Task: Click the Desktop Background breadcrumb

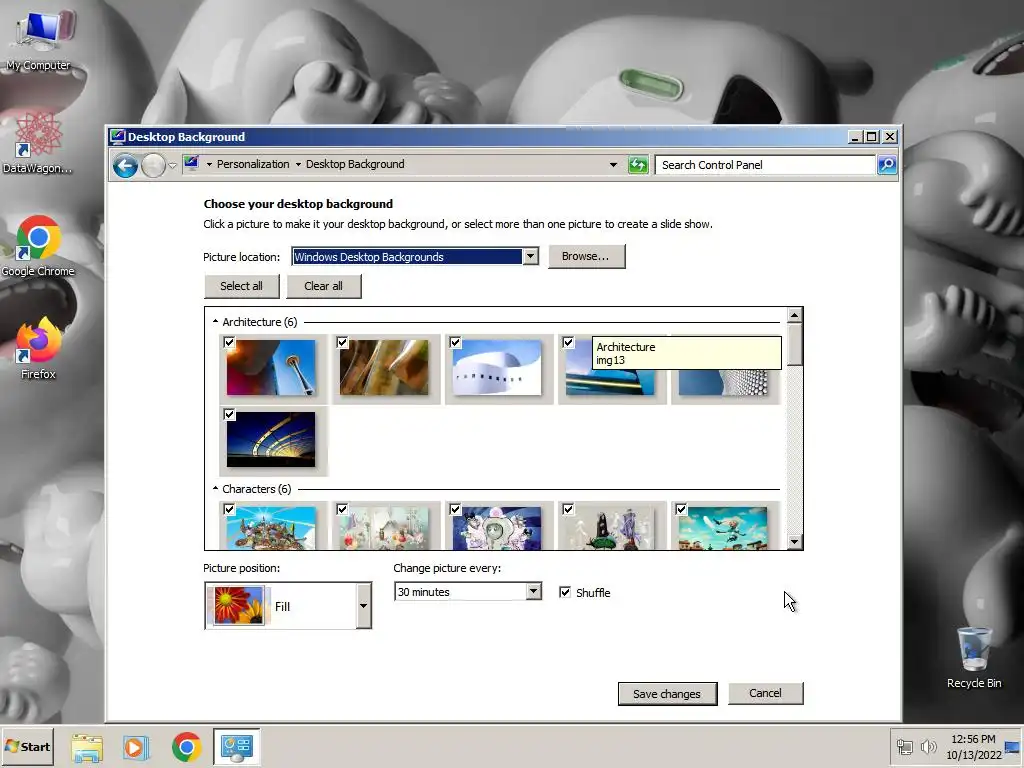Action: click(355, 165)
